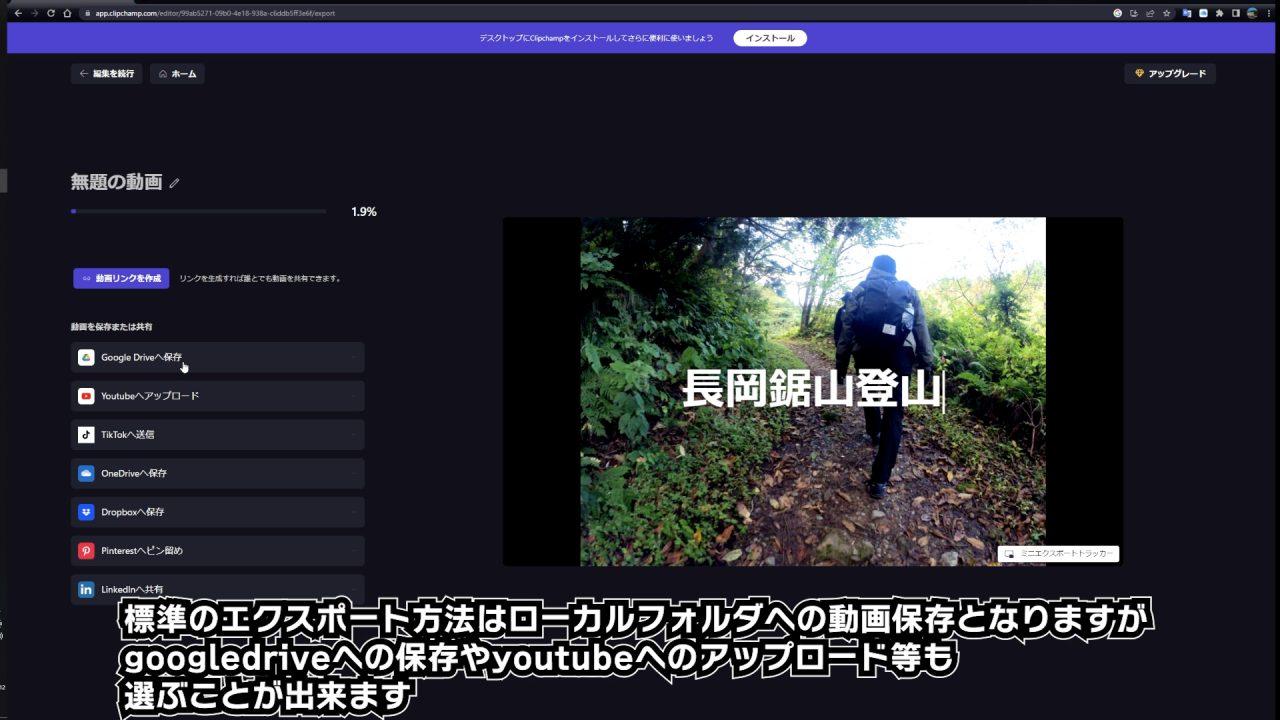Click the 動画リンクを作成 button
The height and width of the screenshot is (720, 1280).
pyautogui.click(x=121, y=278)
